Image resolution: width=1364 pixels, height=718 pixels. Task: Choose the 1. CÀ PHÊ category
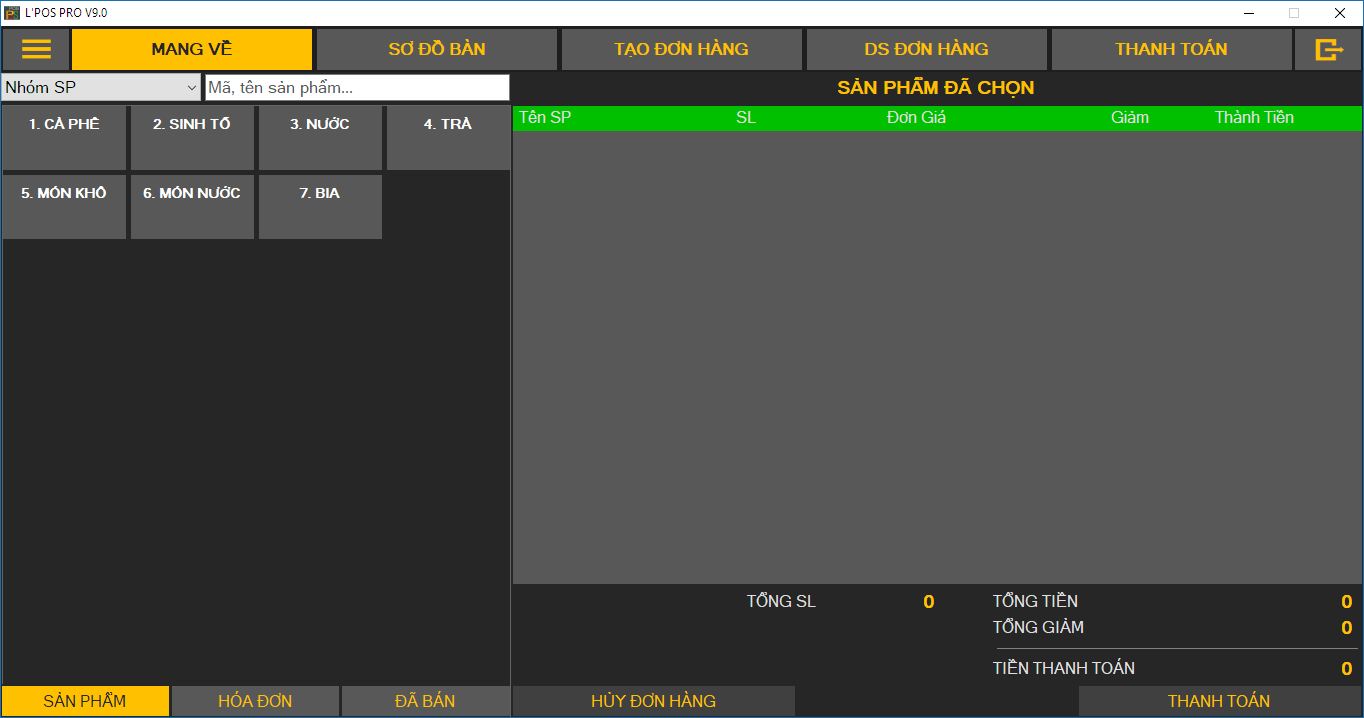tap(64, 138)
